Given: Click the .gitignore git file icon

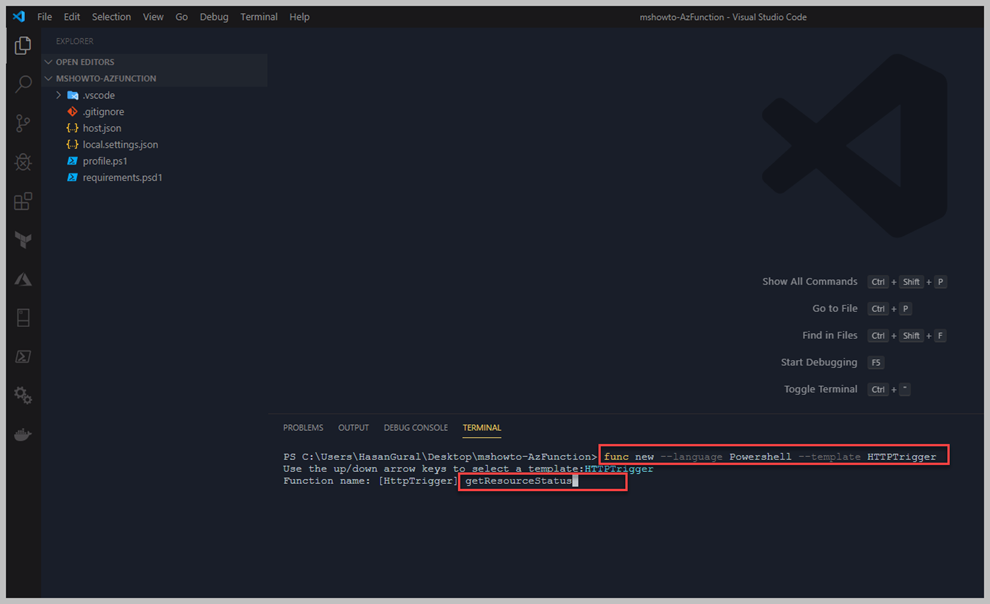Looking at the screenshot, I should tap(73, 112).
